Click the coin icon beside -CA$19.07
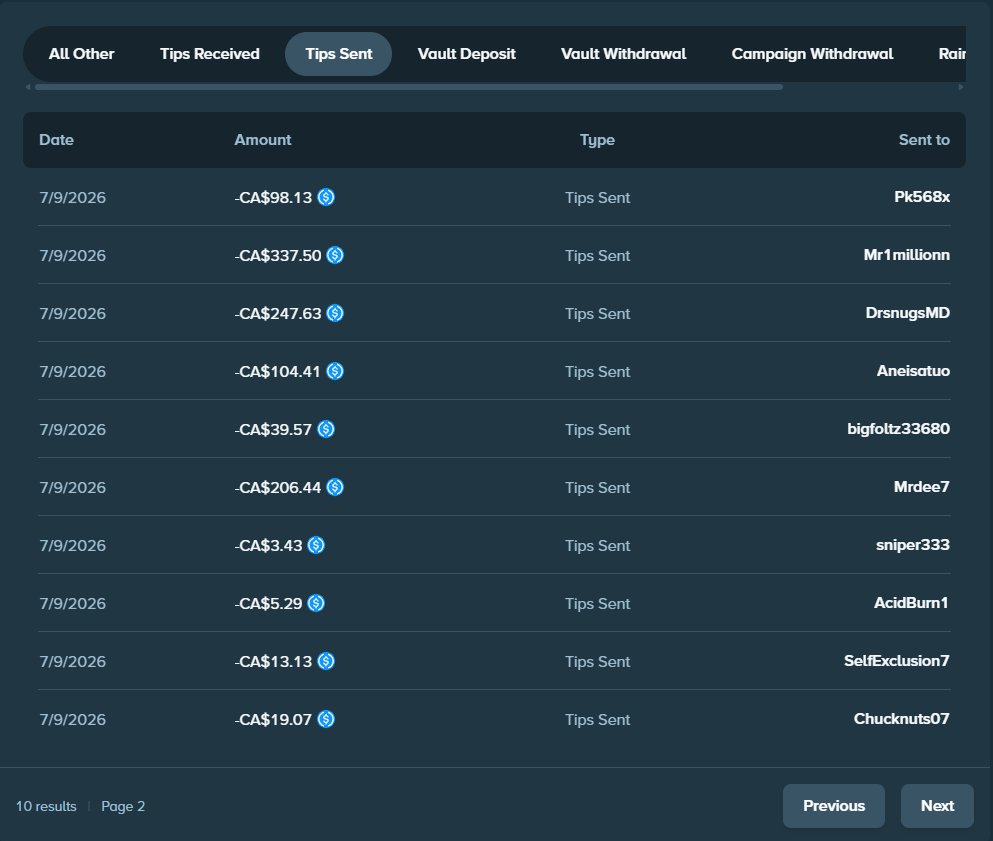Viewport: 993px width, 841px height. coord(326,719)
